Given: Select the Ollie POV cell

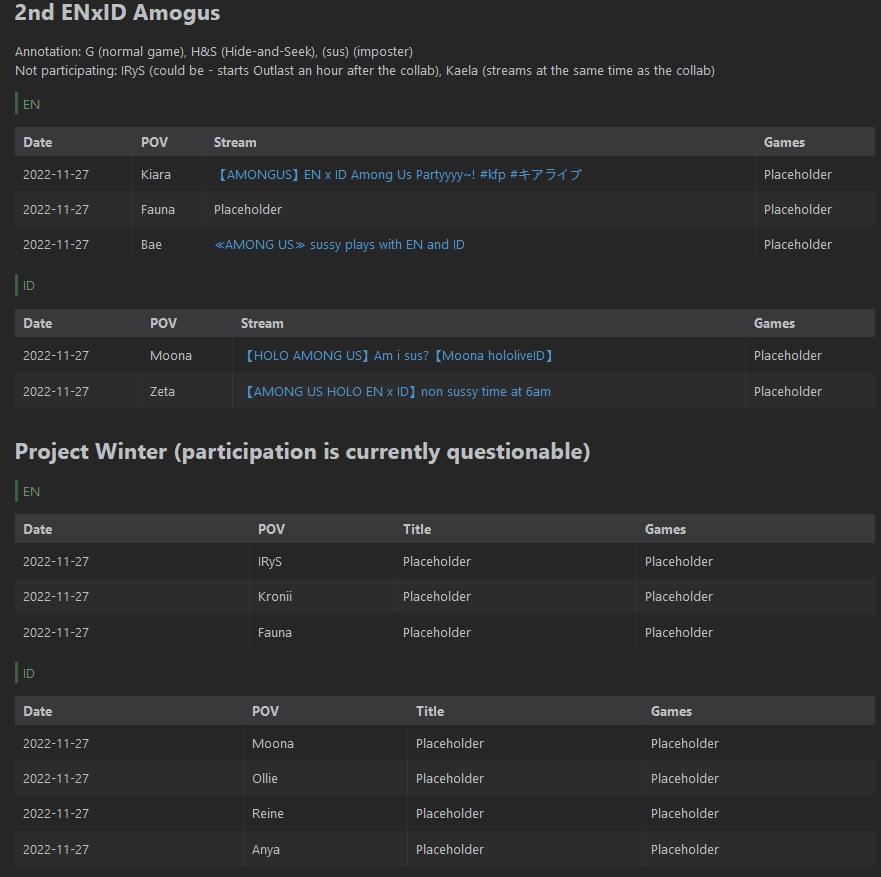Looking at the screenshot, I should coord(265,778).
